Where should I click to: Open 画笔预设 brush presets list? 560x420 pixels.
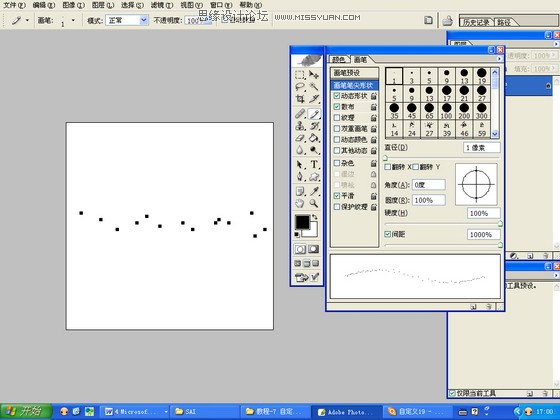(x=354, y=73)
